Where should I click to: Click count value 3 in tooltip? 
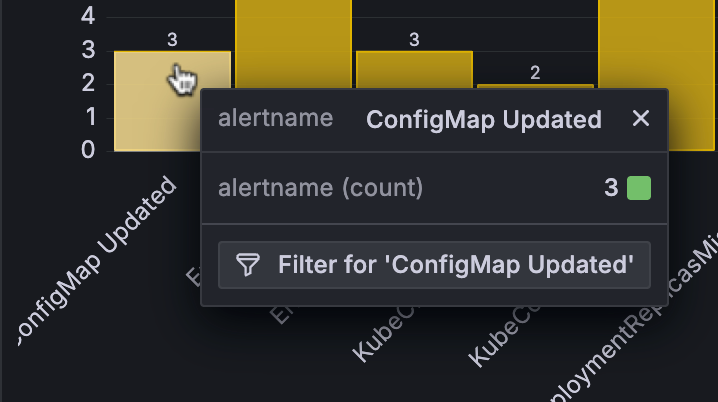coord(610,187)
